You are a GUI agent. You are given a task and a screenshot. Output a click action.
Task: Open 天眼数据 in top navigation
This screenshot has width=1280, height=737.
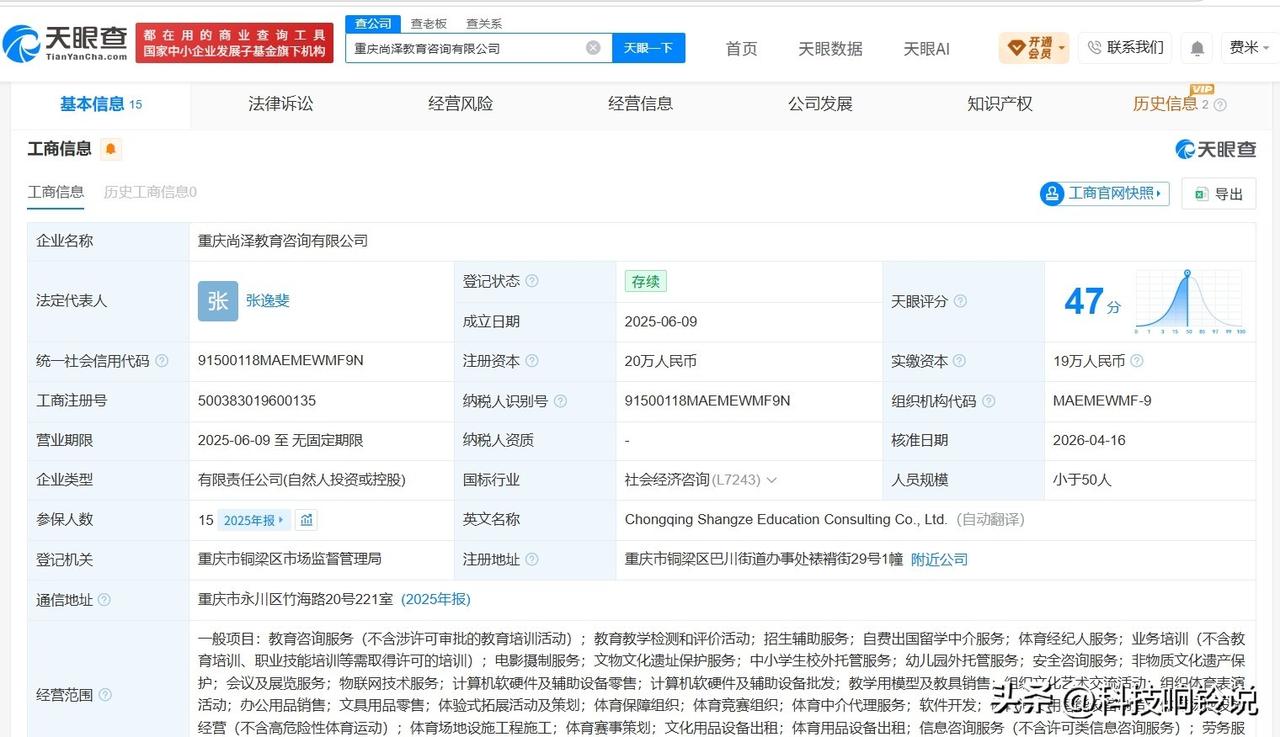pos(830,48)
